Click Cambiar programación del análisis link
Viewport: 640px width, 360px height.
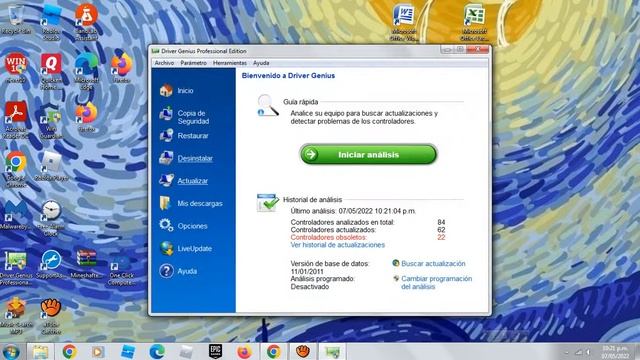point(436,282)
